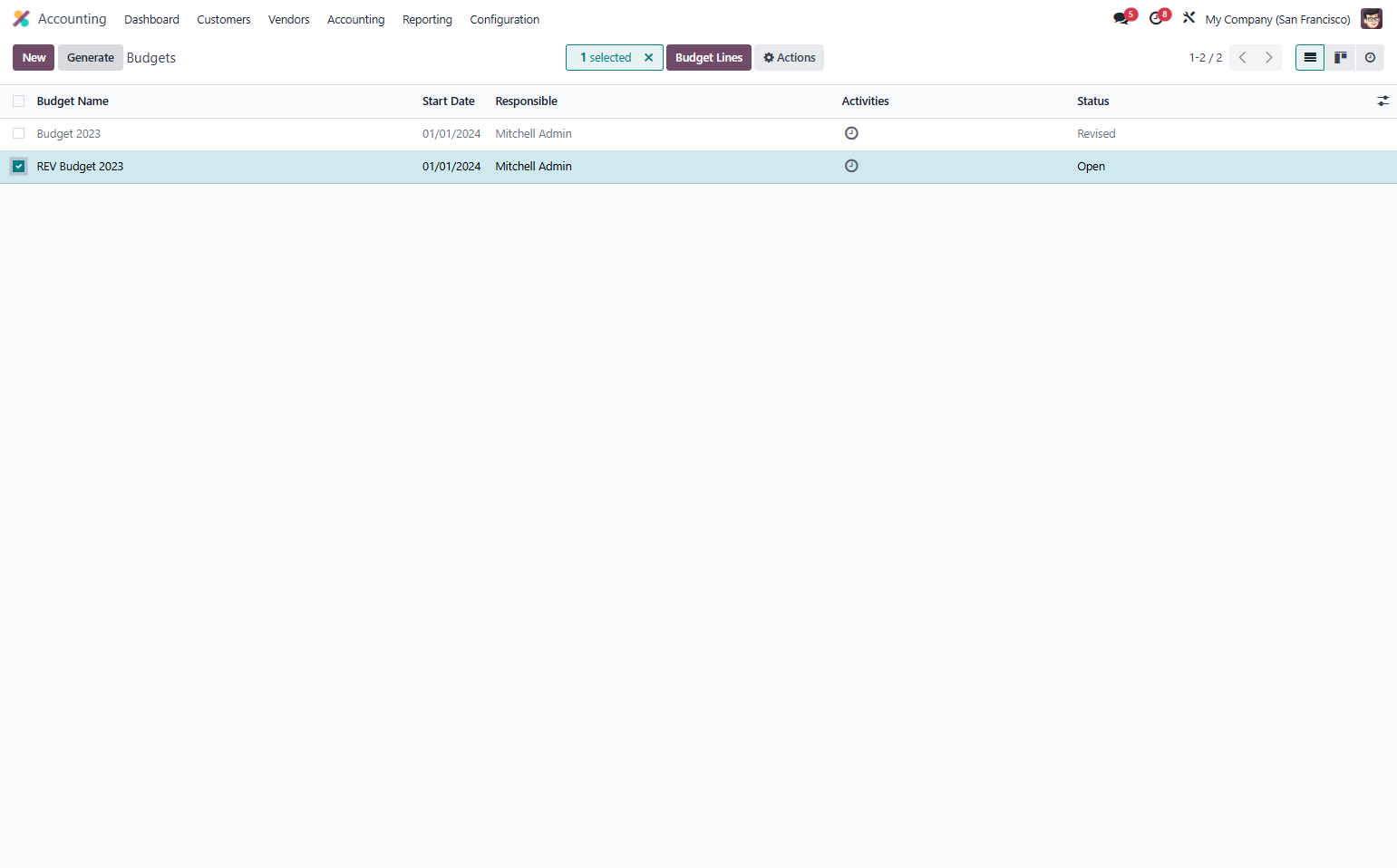Screen dimensions: 1397x868
Task: Open My Company (San Francisco) switcher
Action: 1277,19
